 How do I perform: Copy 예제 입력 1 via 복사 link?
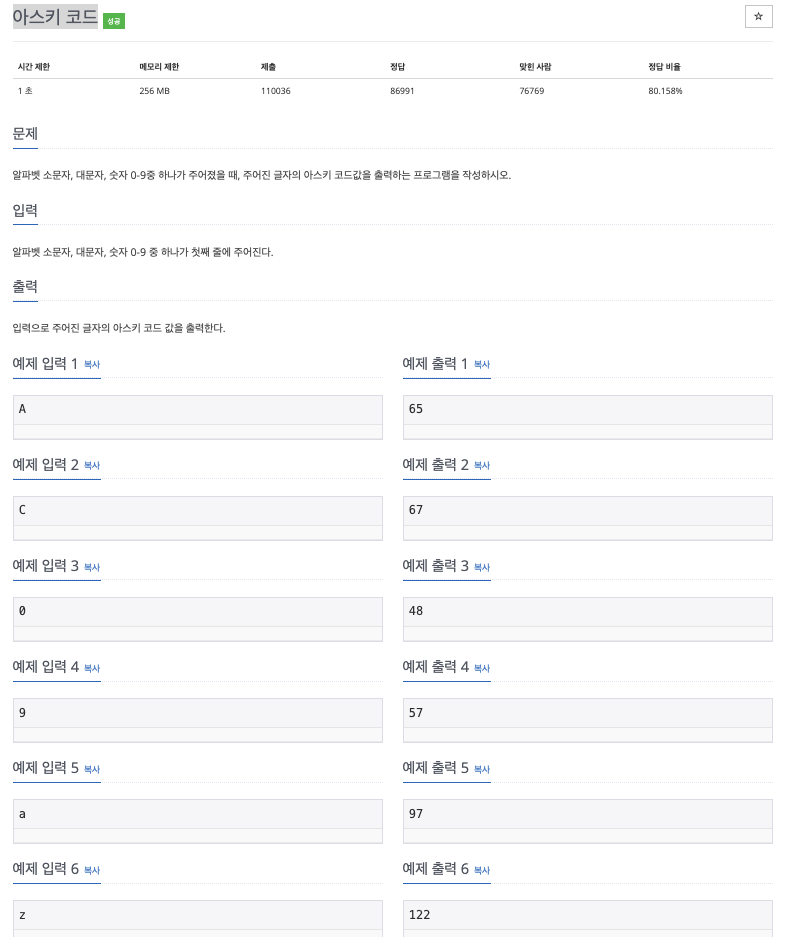92,365
